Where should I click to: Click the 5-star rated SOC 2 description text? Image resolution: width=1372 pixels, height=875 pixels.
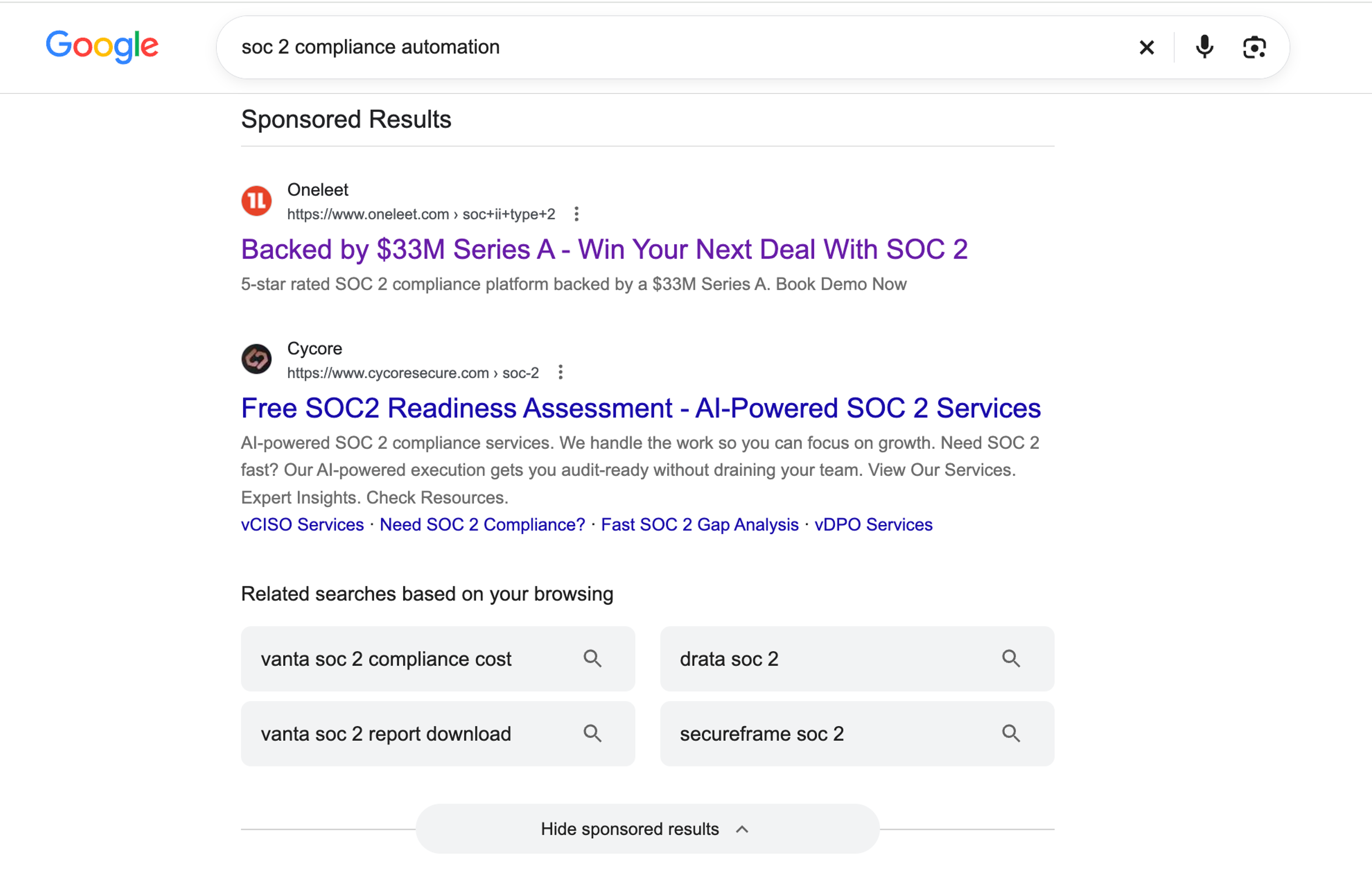[573, 284]
